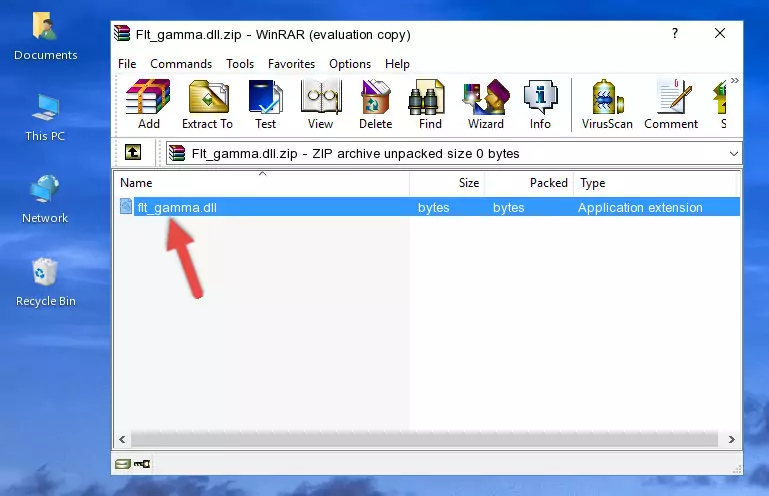
Task: Open the Find binoculars icon
Action: (430, 104)
